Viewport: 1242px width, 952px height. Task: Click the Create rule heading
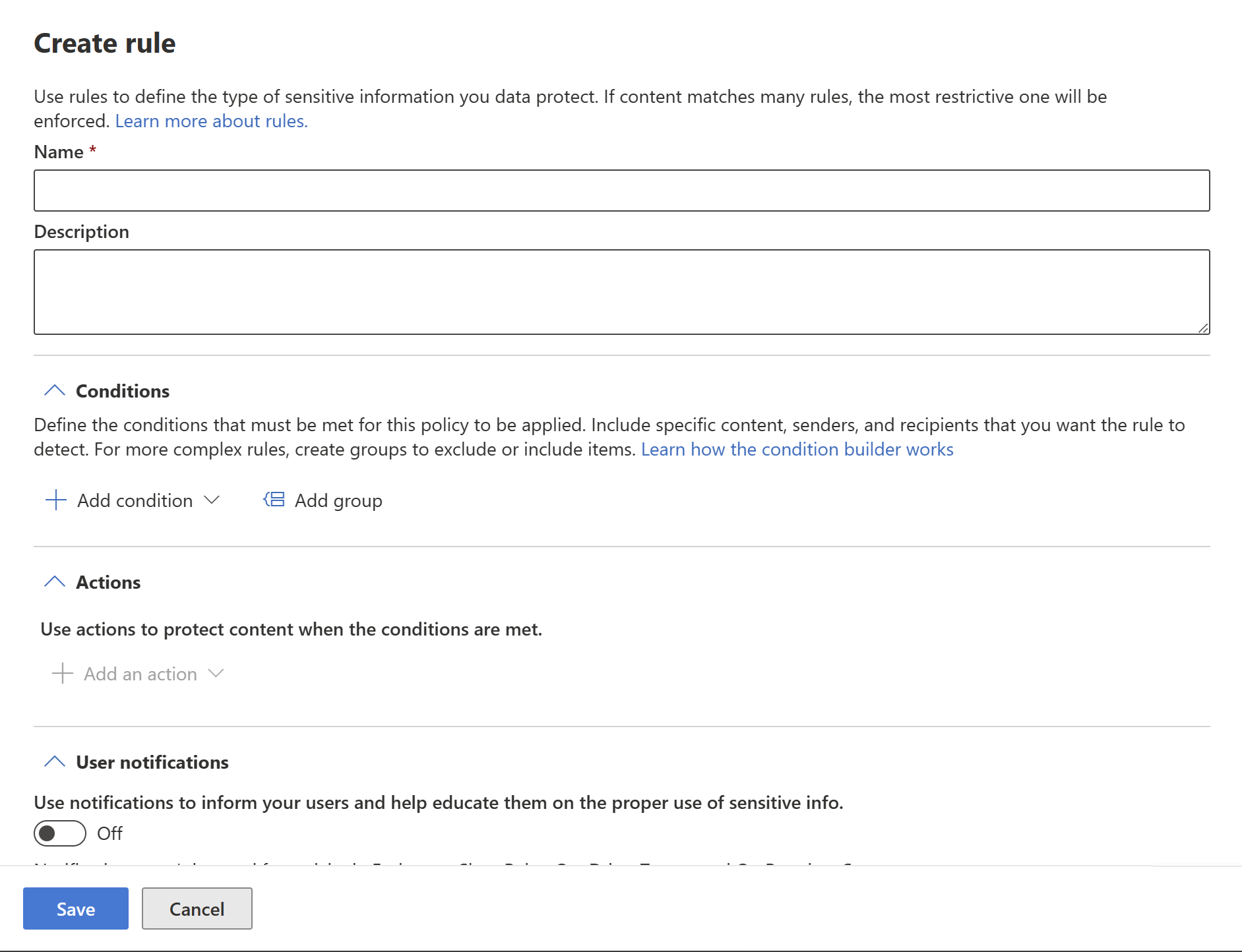104,42
